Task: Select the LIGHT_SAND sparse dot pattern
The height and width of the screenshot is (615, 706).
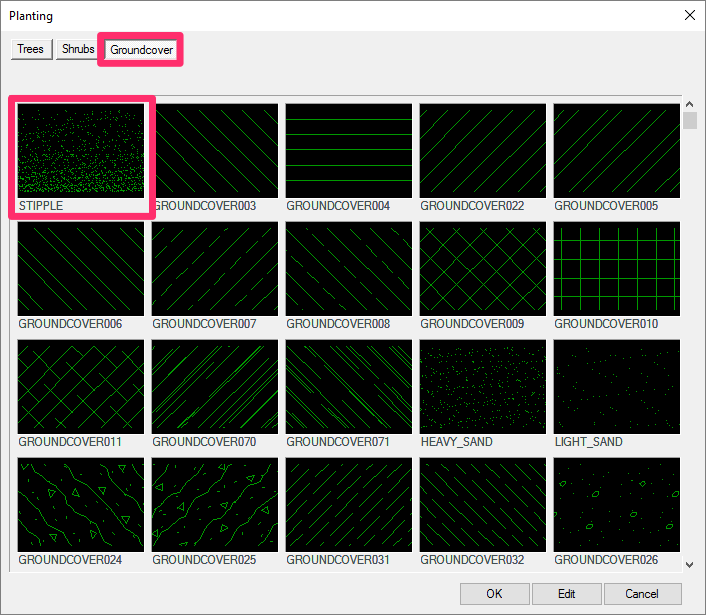Action: point(617,387)
